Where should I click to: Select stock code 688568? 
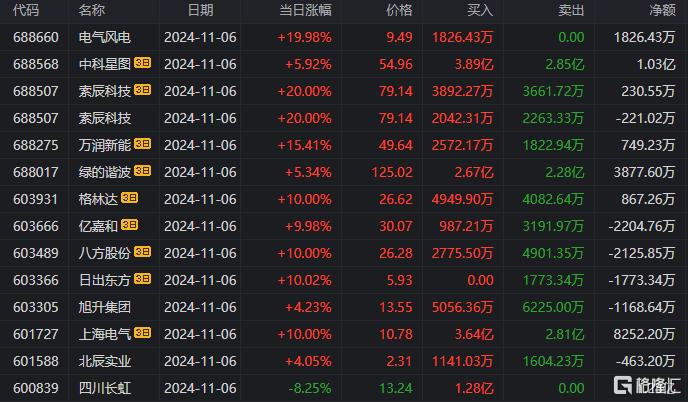point(36,65)
